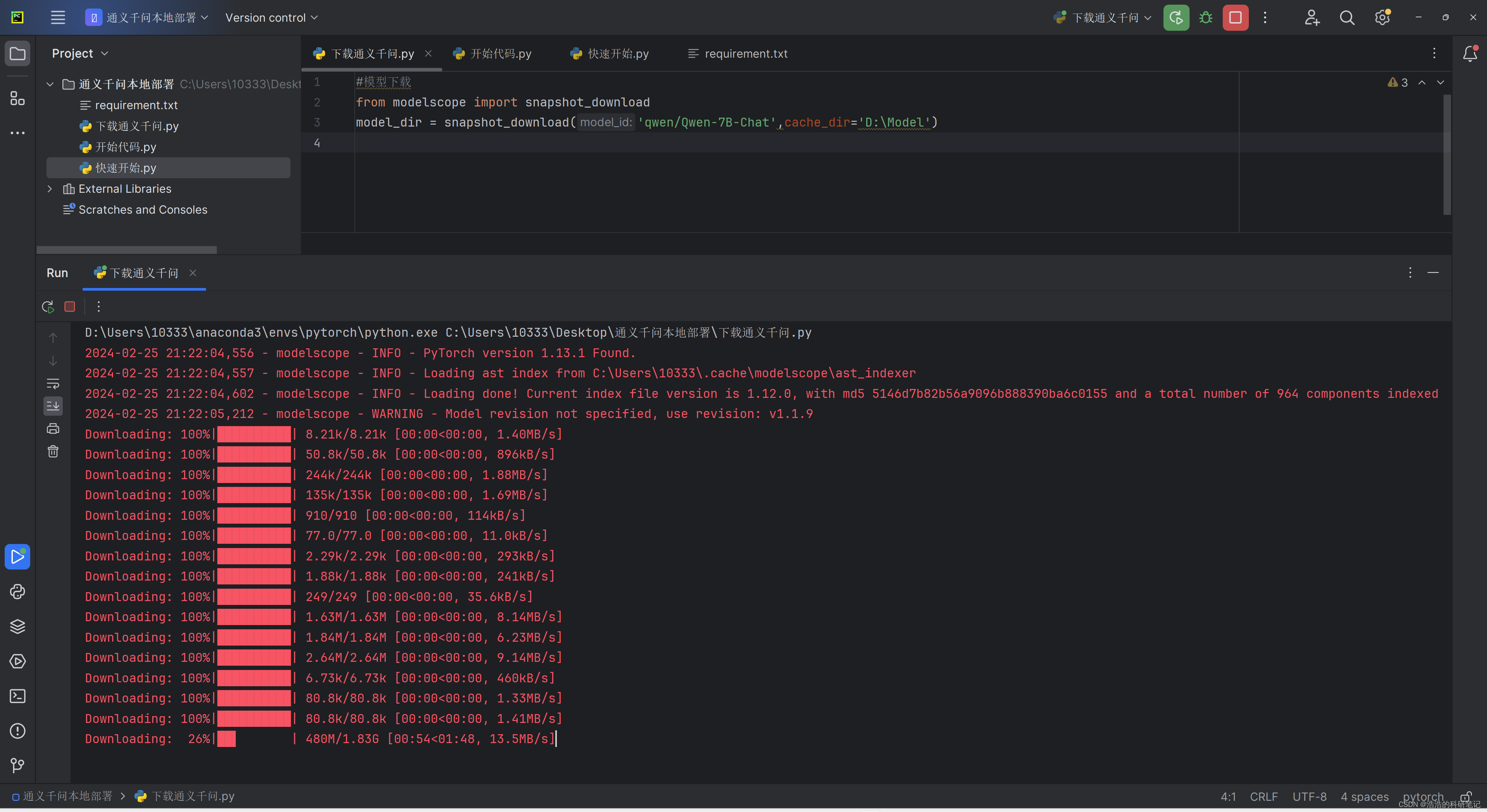Viewport: 1487px width, 812px height.
Task: Open Problems tool window
Action: click(17, 731)
